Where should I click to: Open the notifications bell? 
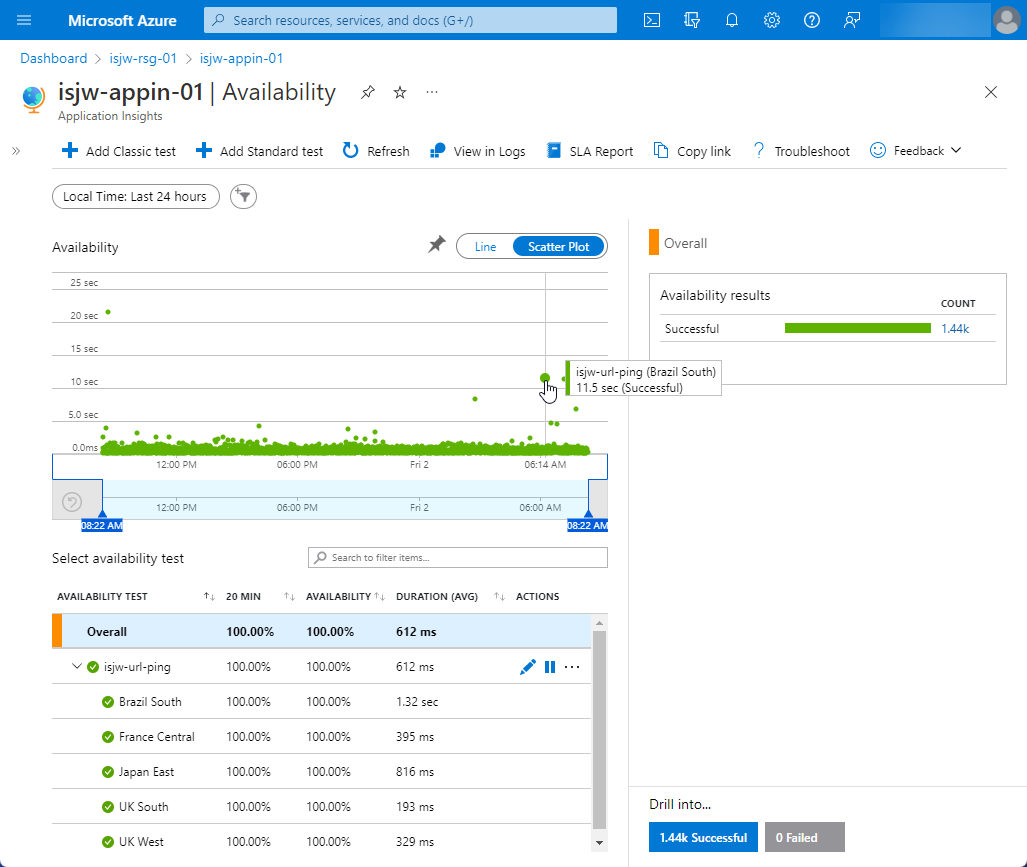(732, 20)
